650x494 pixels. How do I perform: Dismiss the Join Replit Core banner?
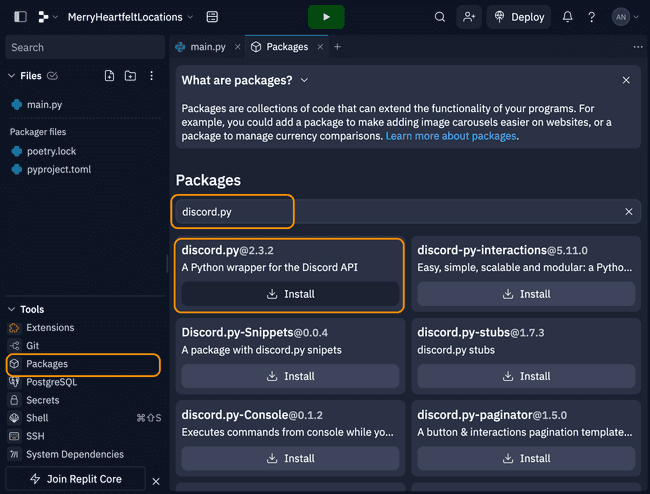(156, 482)
